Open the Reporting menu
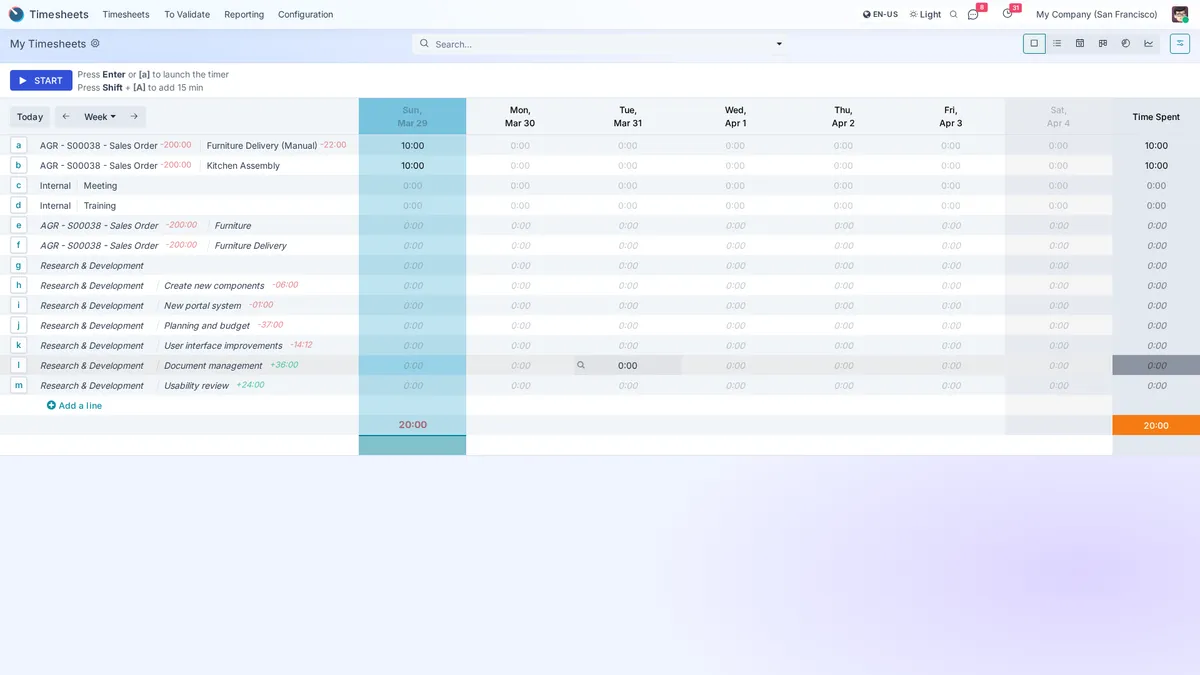 [x=244, y=14]
